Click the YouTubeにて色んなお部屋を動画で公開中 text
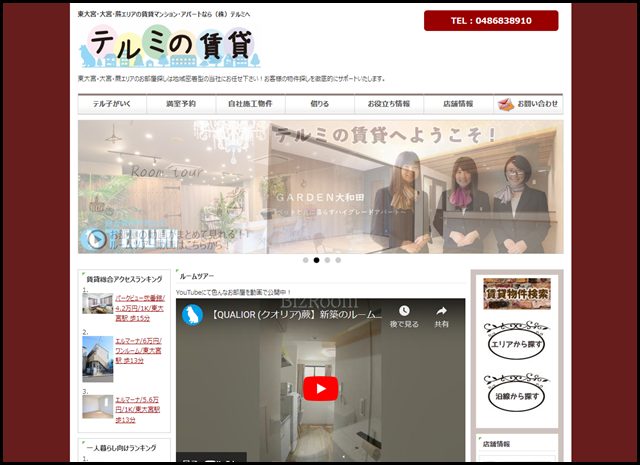640x465 pixels. point(233,292)
